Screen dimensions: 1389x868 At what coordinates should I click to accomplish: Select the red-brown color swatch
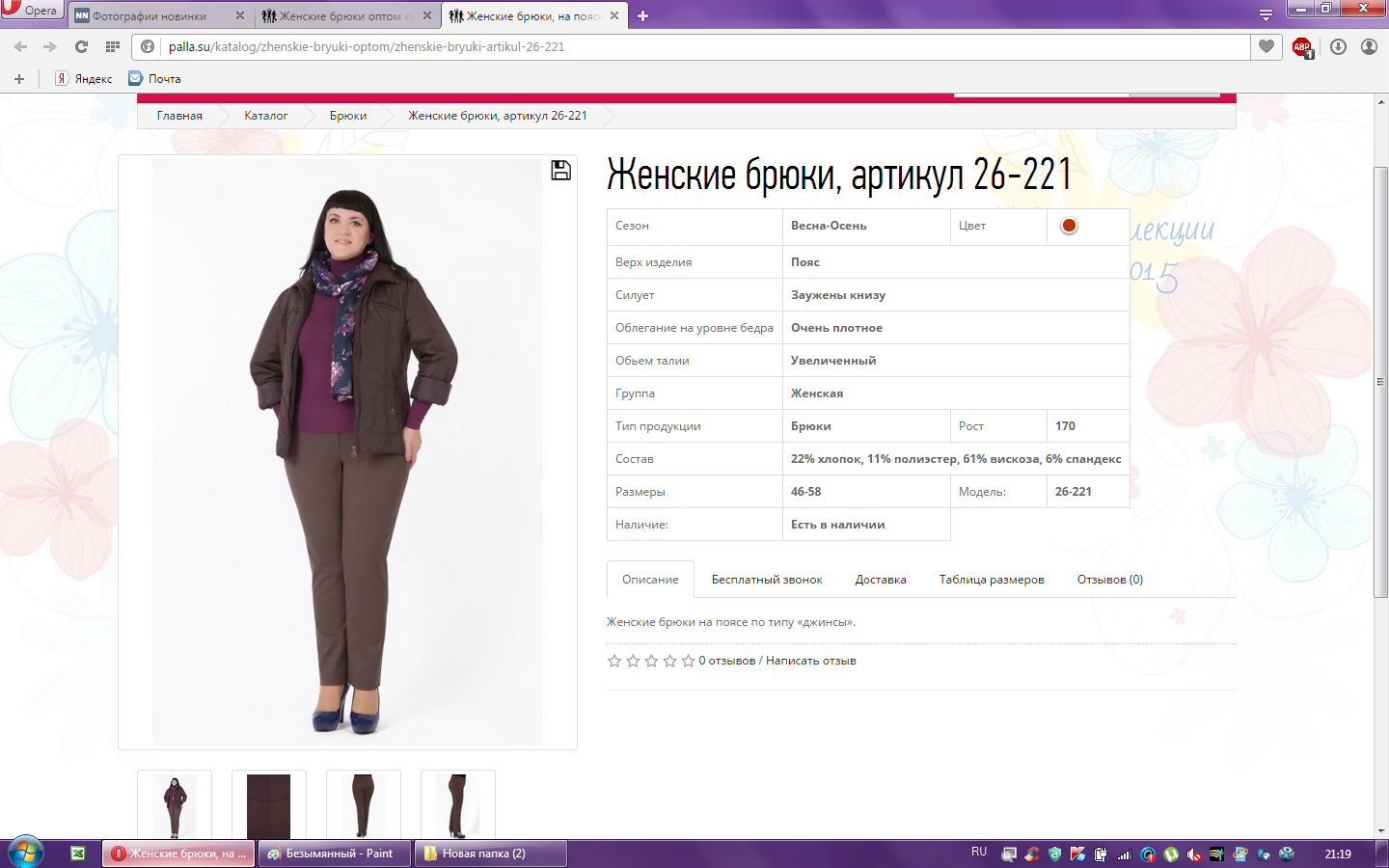1069,226
